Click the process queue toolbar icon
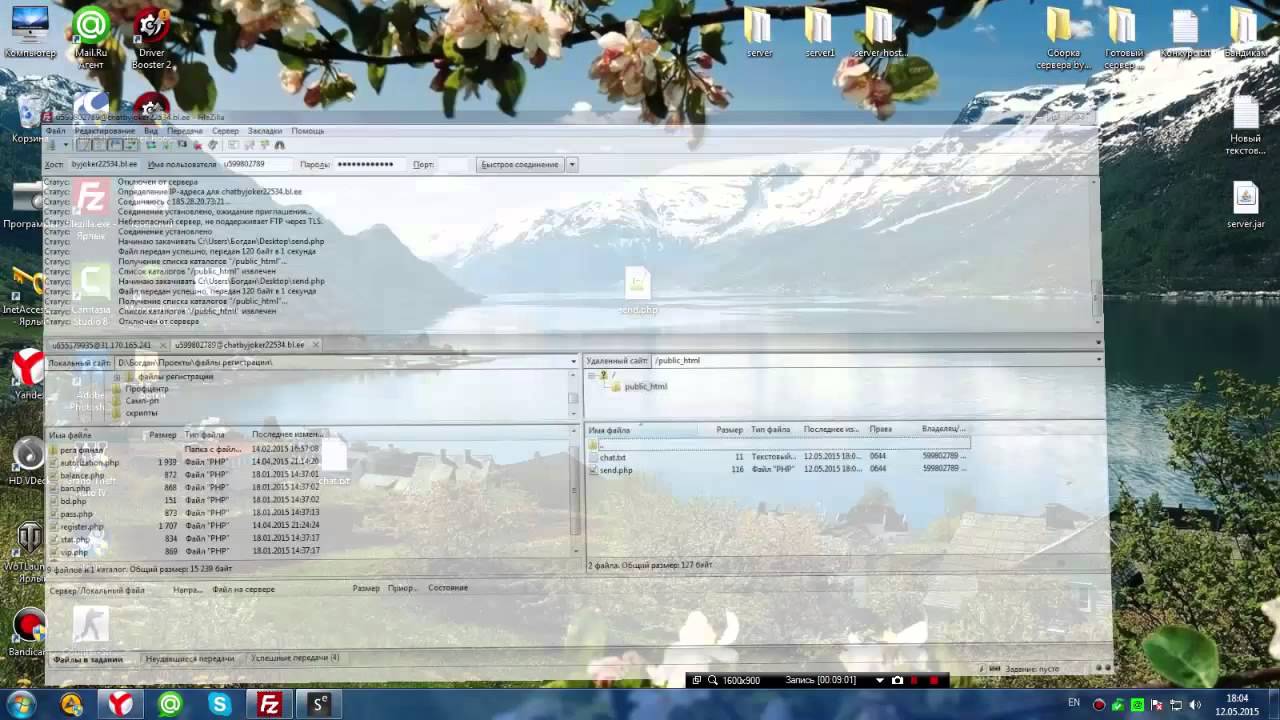The width and height of the screenshot is (1280, 720). click(x=167, y=145)
